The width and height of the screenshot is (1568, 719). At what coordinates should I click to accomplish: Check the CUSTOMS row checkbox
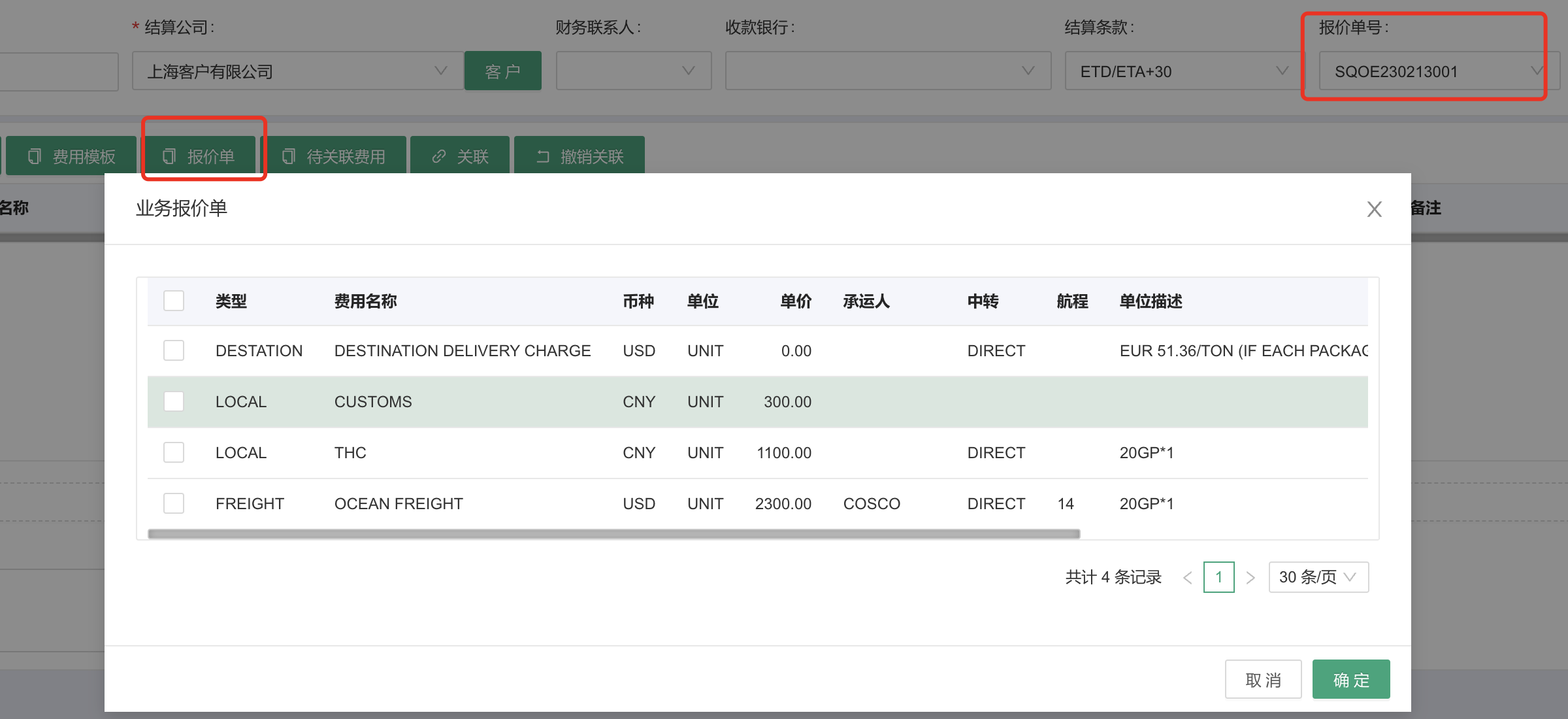174,401
